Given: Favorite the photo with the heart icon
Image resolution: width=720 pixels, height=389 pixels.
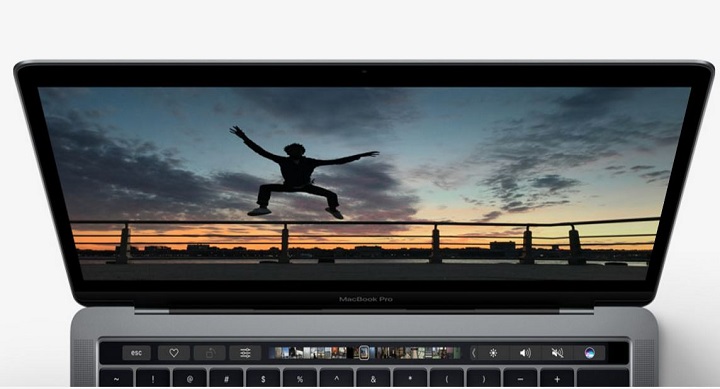Looking at the screenshot, I should coord(174,353).
